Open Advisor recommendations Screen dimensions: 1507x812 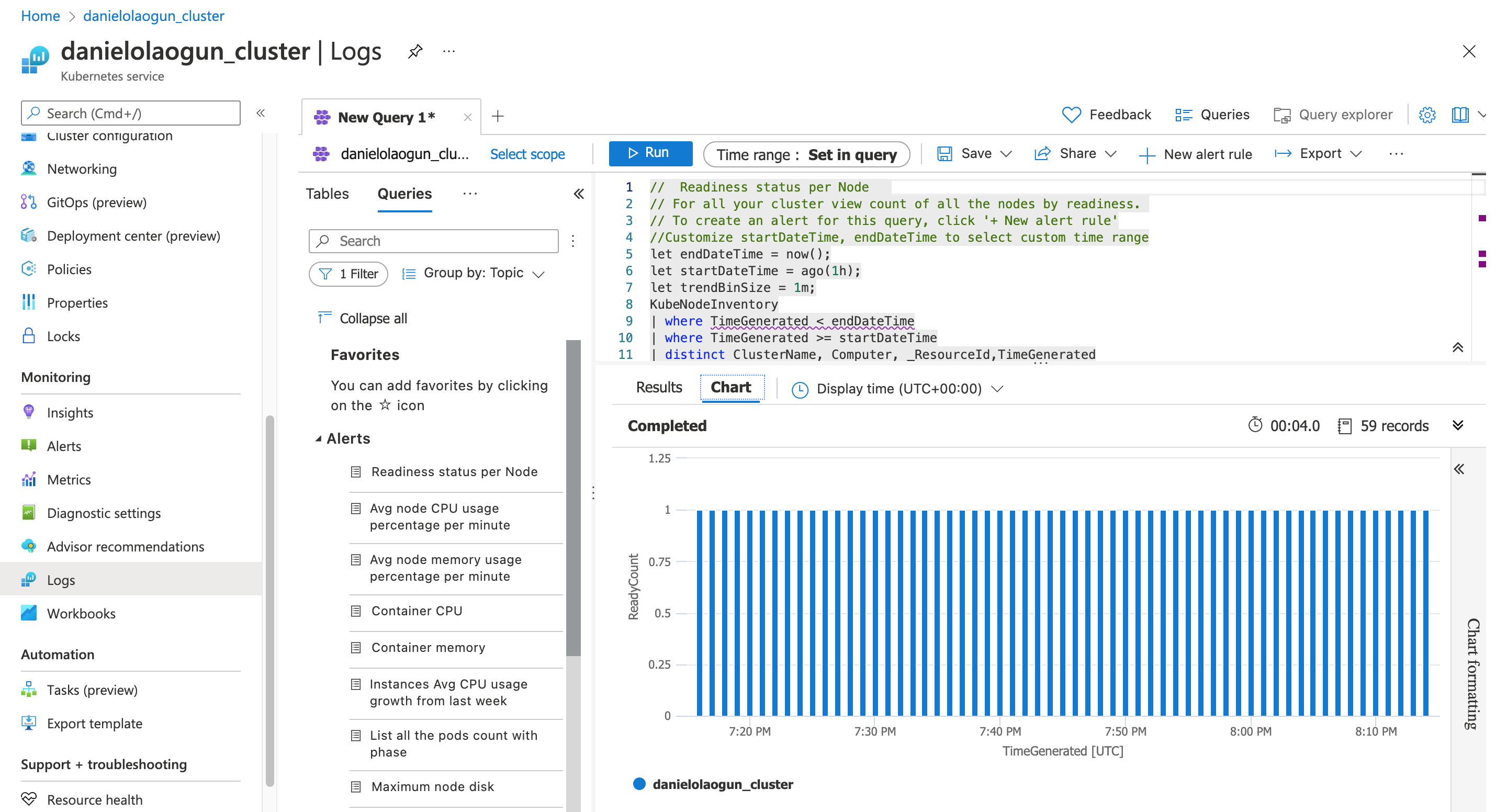point(125,546)
